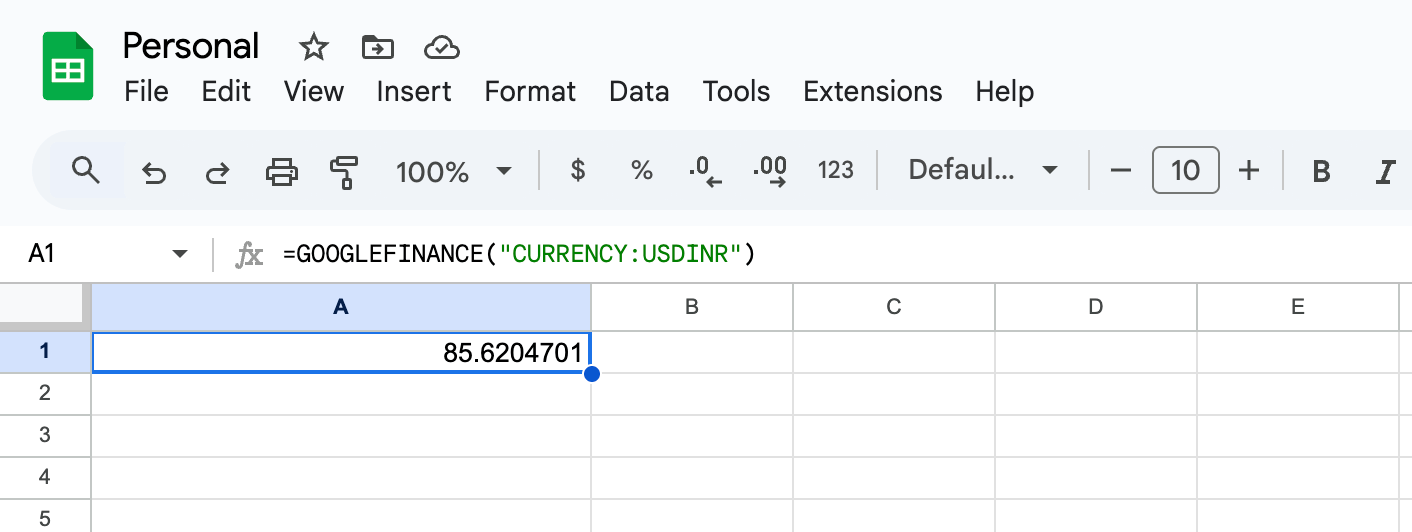Open the name box dropdown arrow
This screenshot has width=1412, height=532.
tap(180, 255)
